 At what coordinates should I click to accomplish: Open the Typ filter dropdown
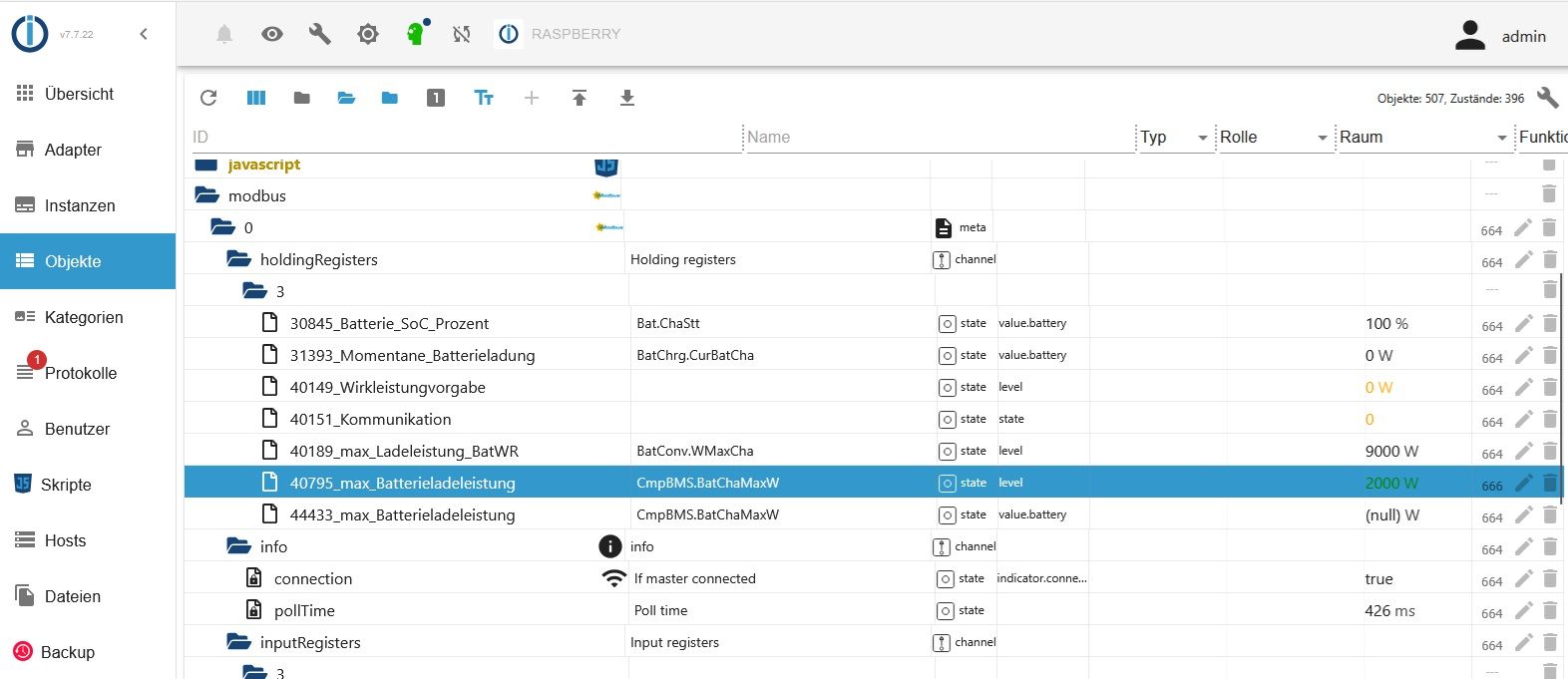click(x=1202, y=138)
